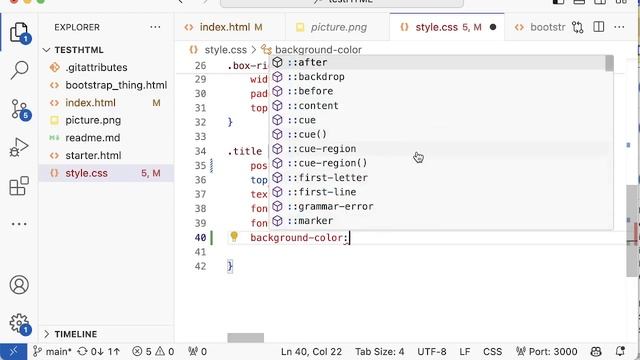Expand the TIMELINE section
640x360 pixels.
click(x=106, y=334)
